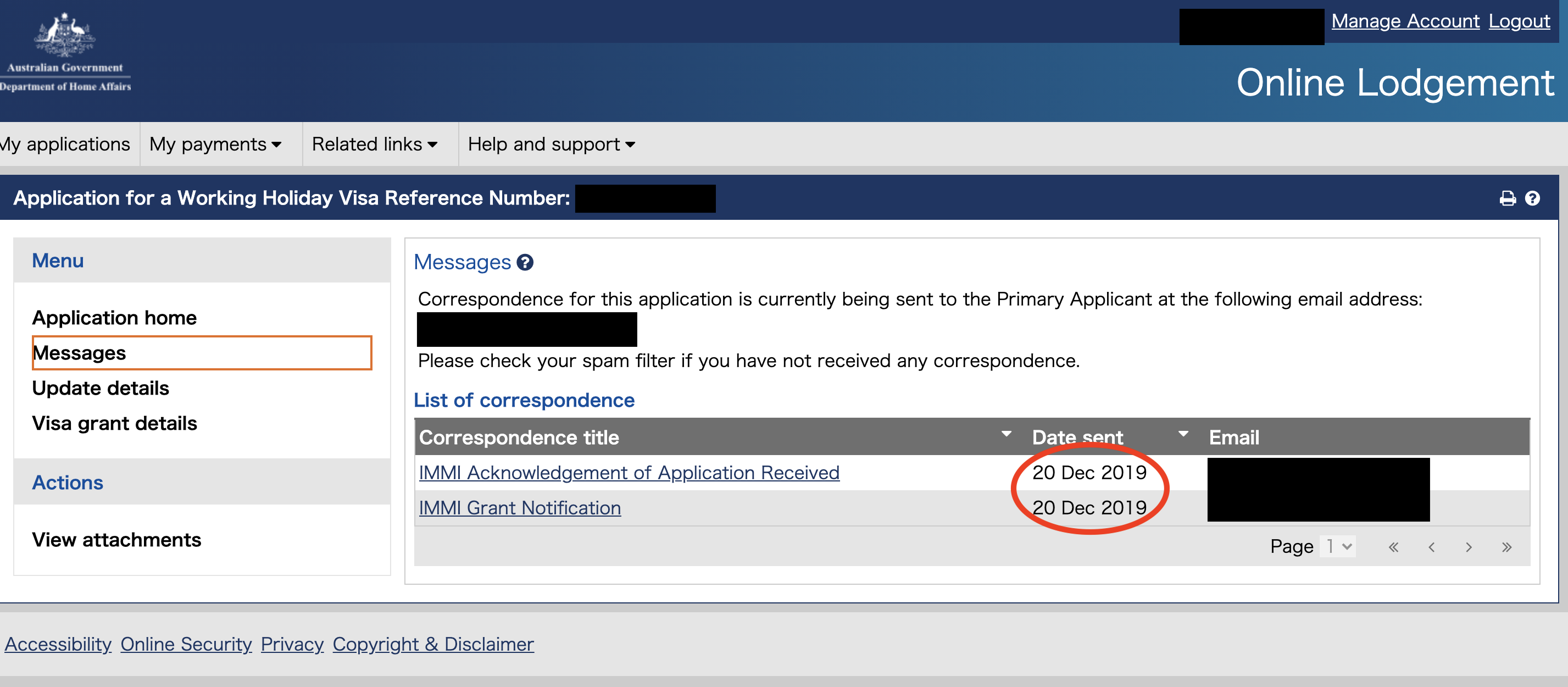Open Help and support menu

point(551,145)
